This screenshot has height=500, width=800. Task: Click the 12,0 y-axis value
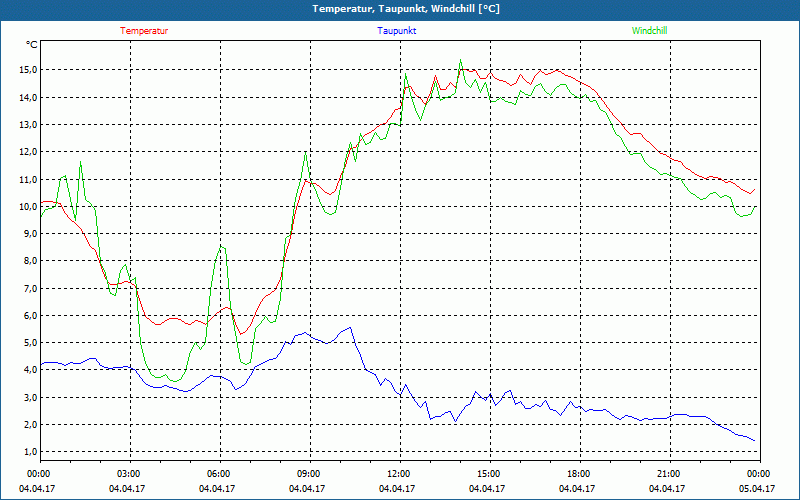click(x=29, y=152)
